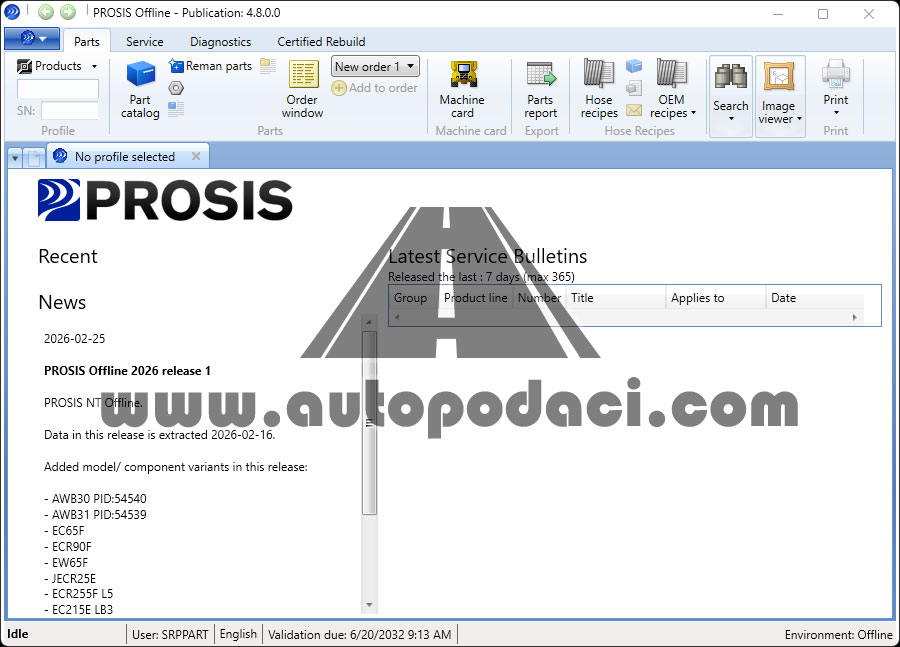Close the No profile selected tab

pos(196,156)
